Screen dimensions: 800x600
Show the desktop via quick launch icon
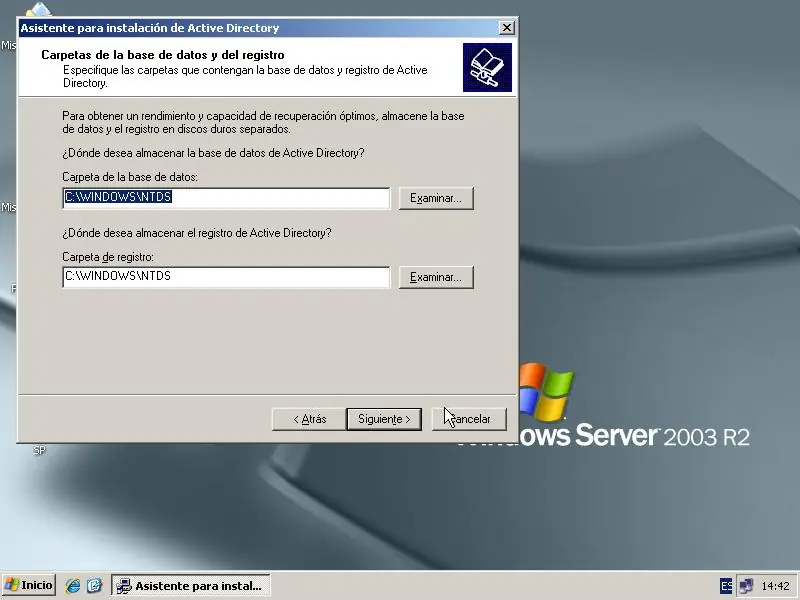(x=94, y=585)
